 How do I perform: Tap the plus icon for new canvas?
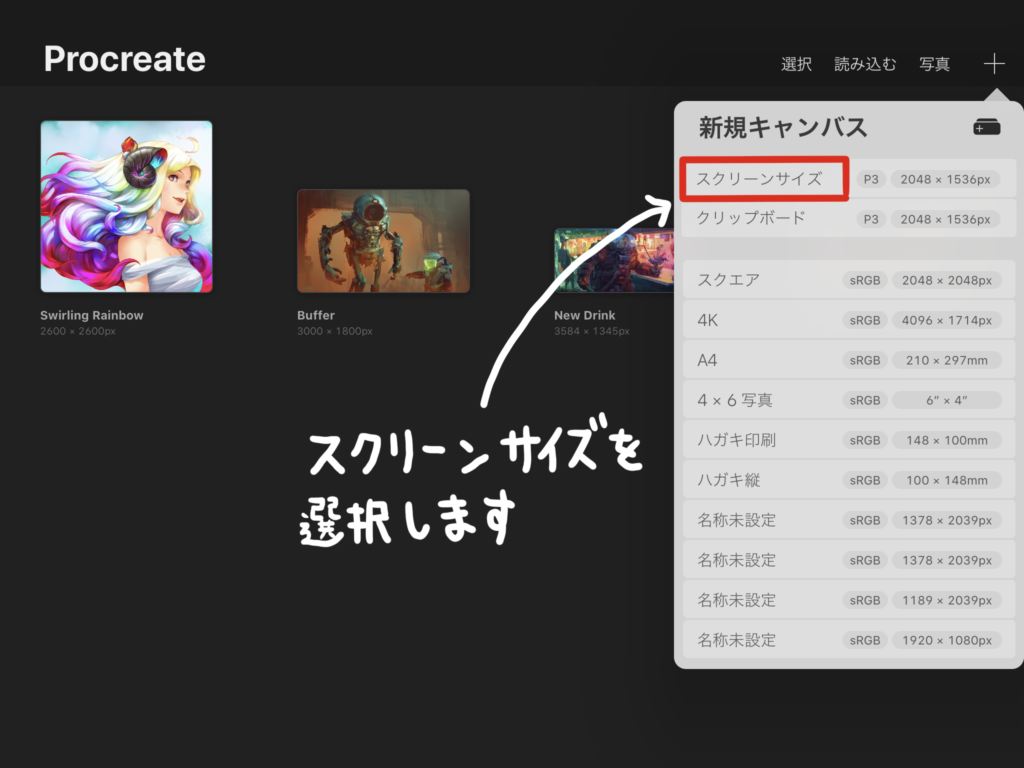pyautogui.click(x=994, y=63)
